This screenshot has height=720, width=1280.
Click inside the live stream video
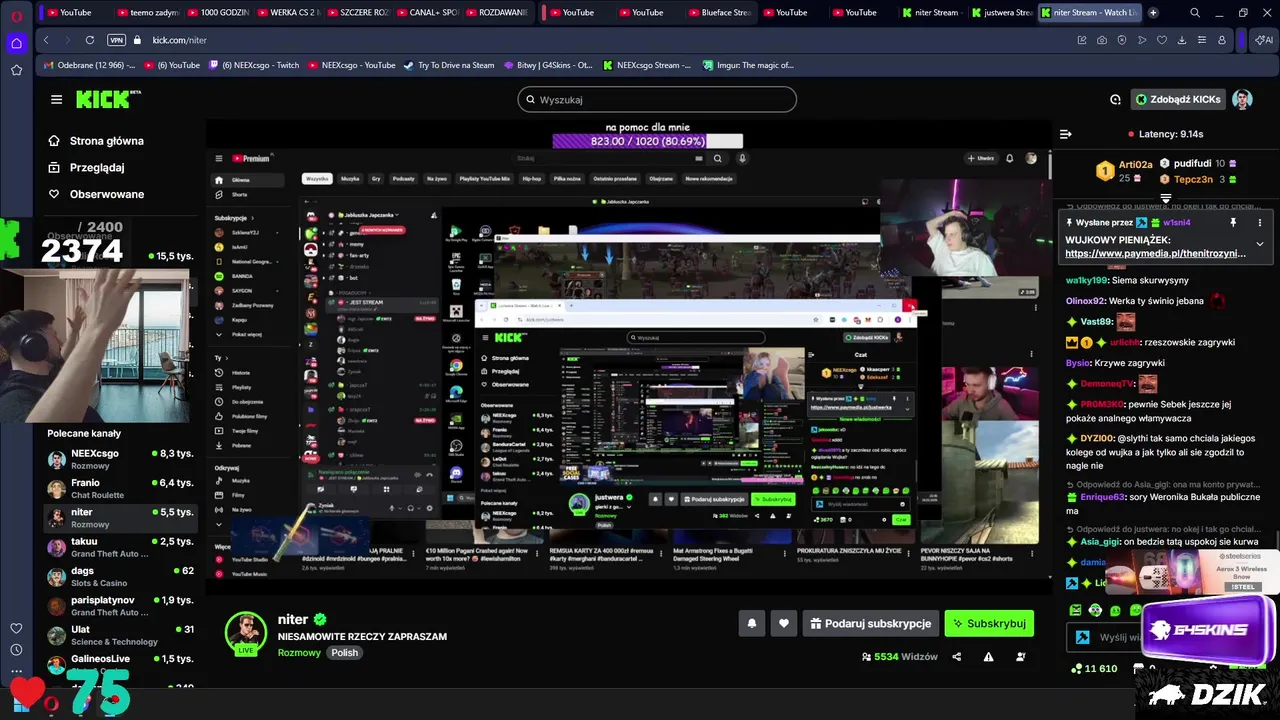(628, 358)
